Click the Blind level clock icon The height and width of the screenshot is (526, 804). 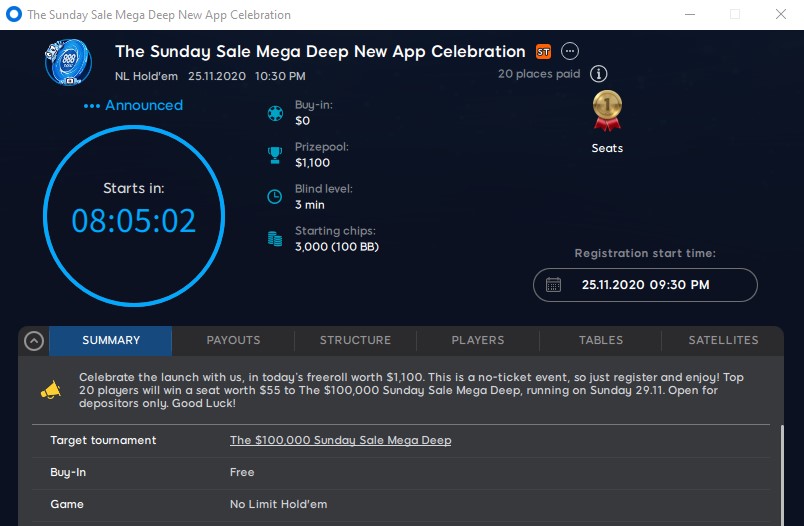click(x=274, y=197)
